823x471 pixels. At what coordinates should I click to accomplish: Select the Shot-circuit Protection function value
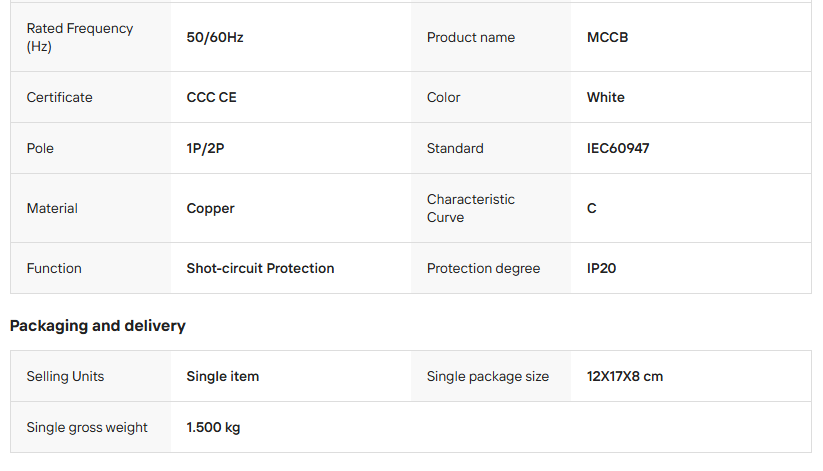[260, 268]
